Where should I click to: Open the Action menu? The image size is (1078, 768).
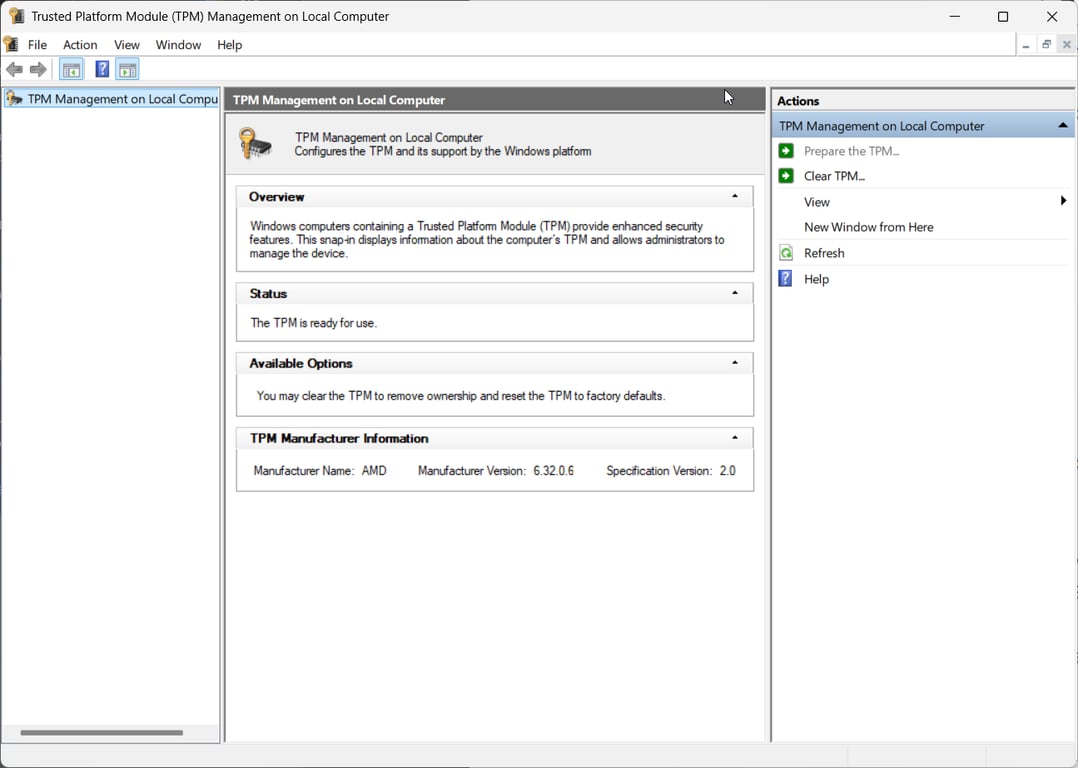point(80,45)
